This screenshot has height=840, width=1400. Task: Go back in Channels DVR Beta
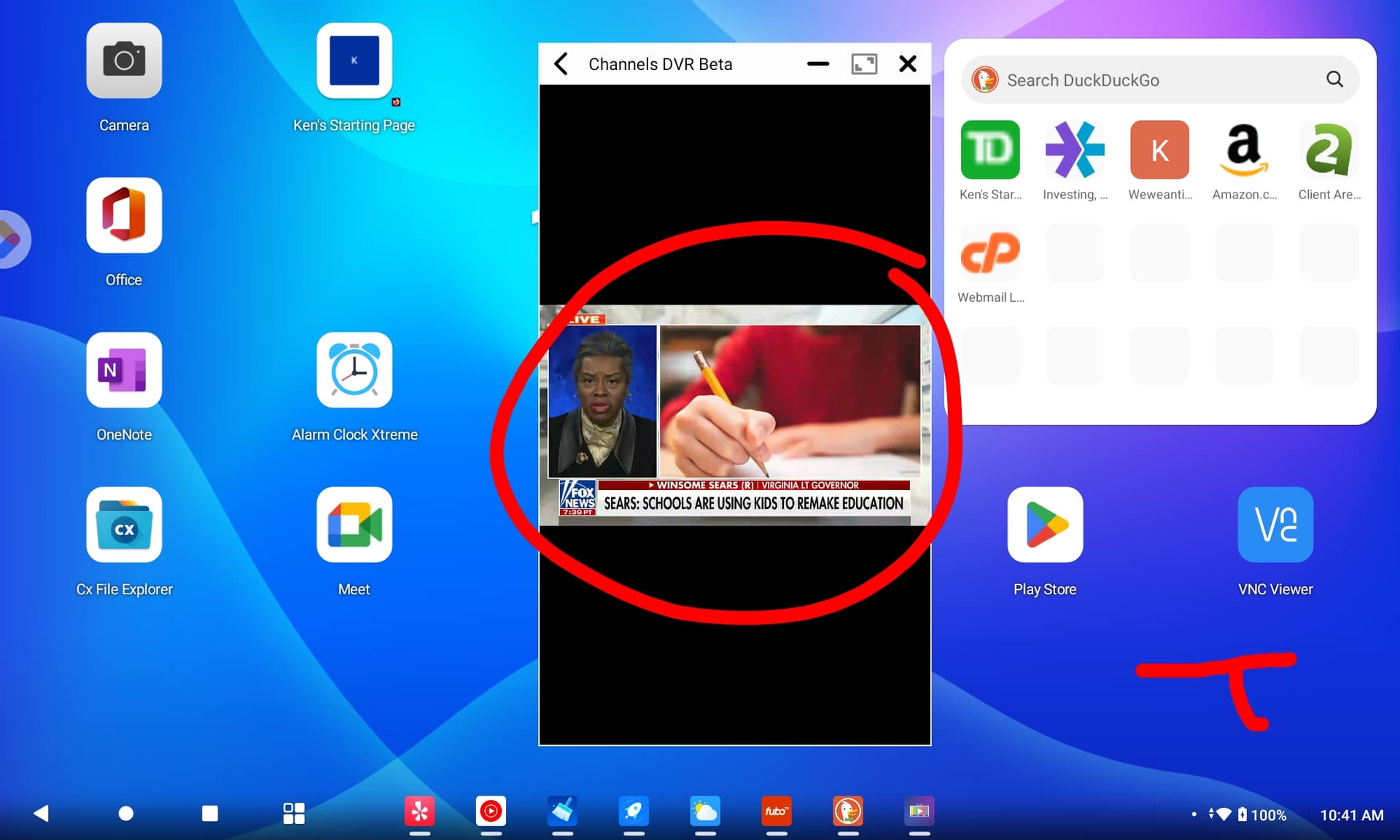[x=561, y=64]
